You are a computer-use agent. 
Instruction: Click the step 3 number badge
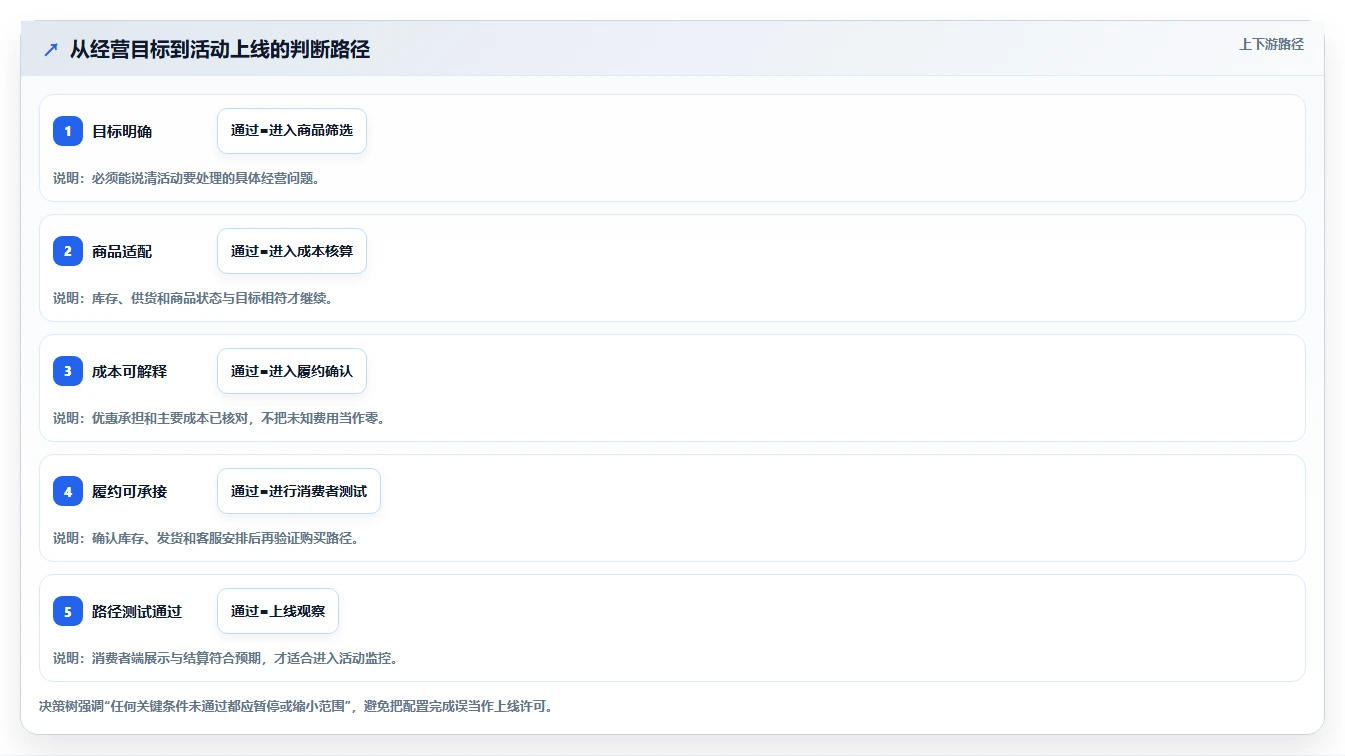click(68, 371)
